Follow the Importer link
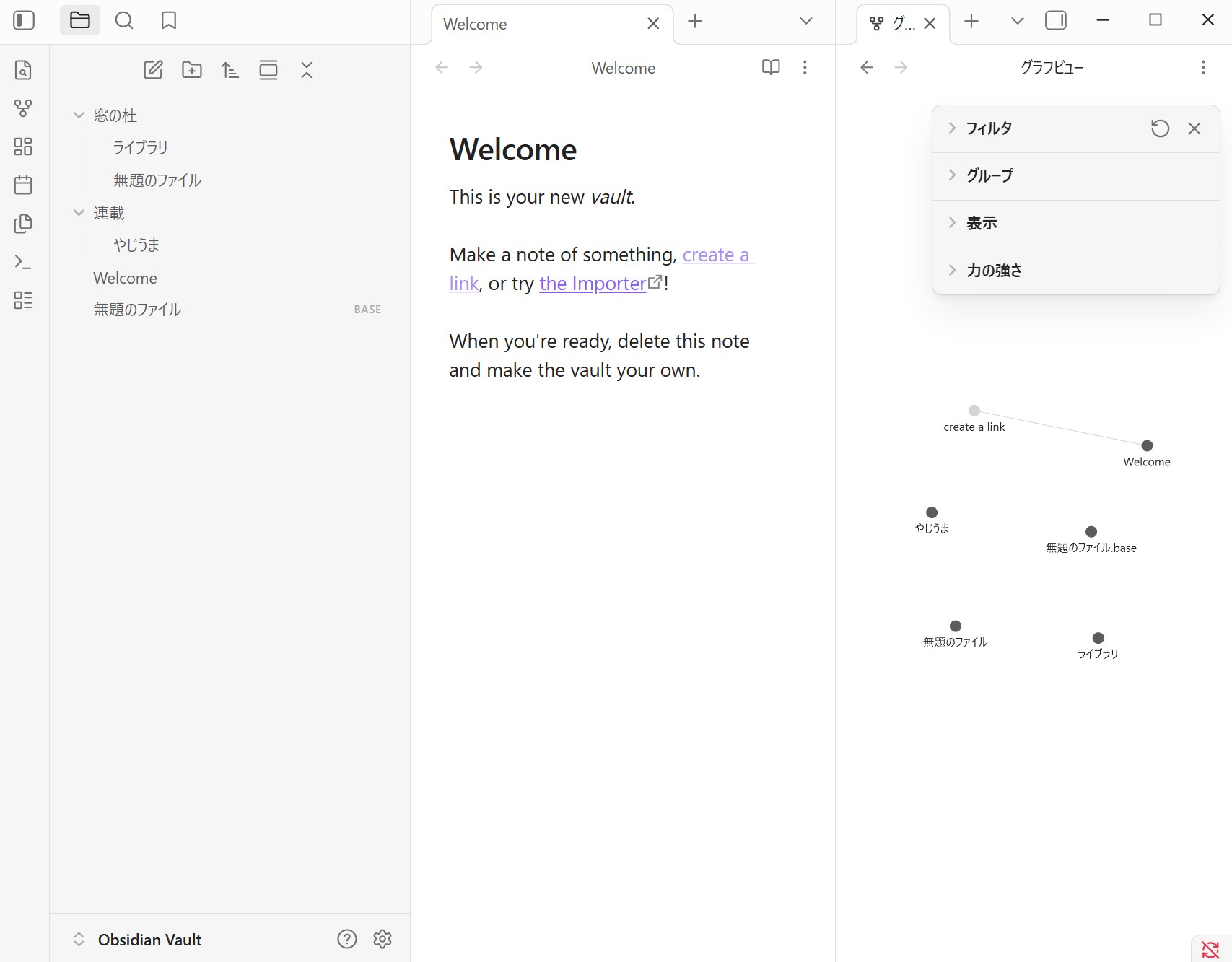The height and width of the screenshot is (962, 1232). tap(593, 284)
